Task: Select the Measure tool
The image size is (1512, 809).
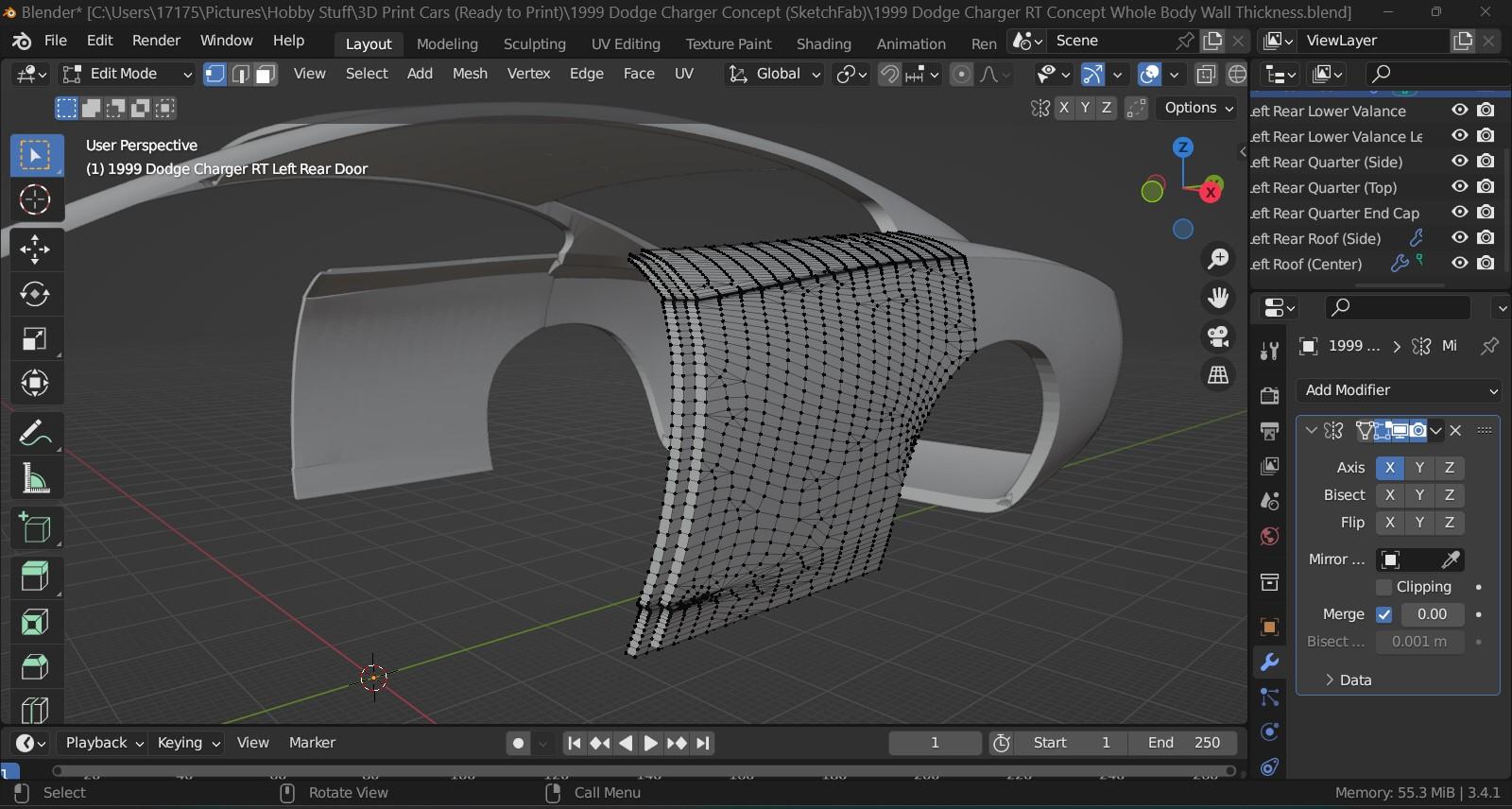Action: pos(36,478)
